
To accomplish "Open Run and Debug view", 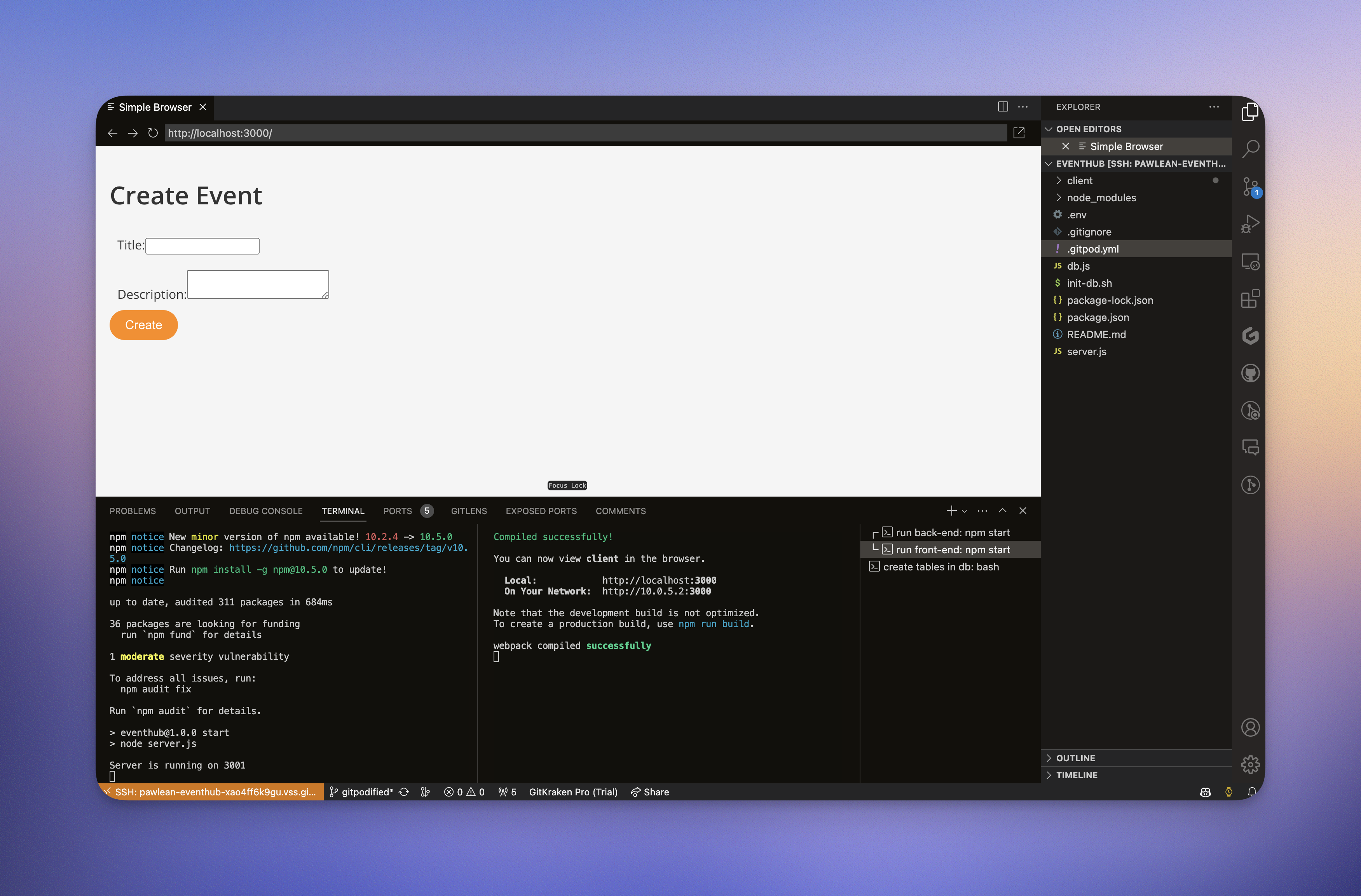I will click(x=1250, y=223).
